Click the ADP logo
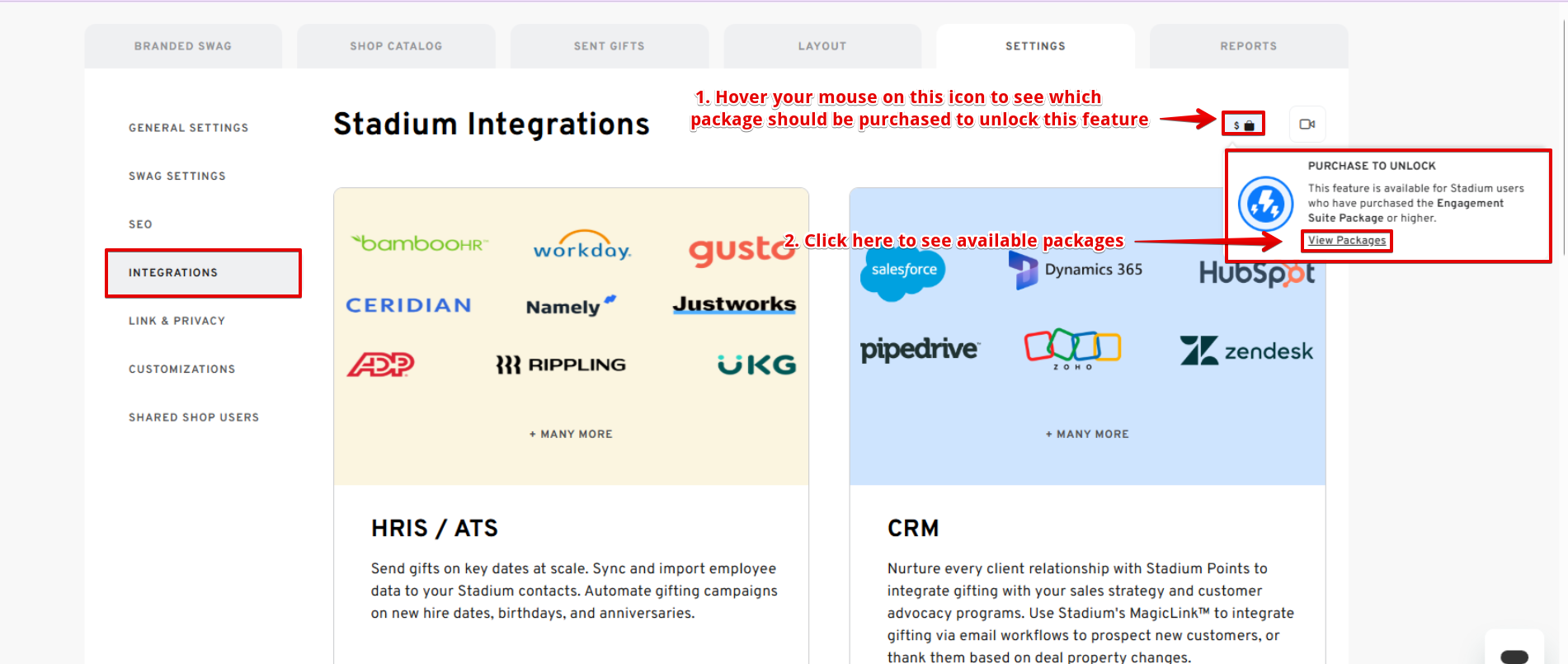This screenshot has height=664, width=1568. tap(380, 365)
